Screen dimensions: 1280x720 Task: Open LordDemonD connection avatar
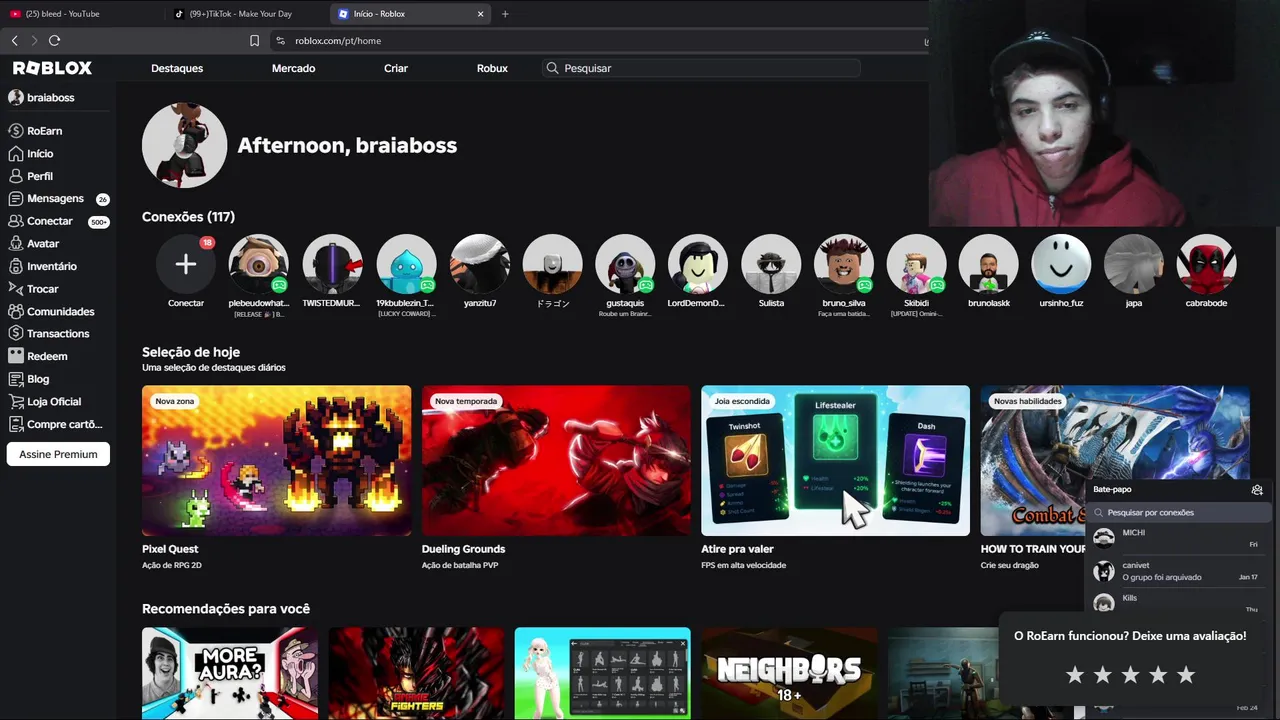point(698,264)
